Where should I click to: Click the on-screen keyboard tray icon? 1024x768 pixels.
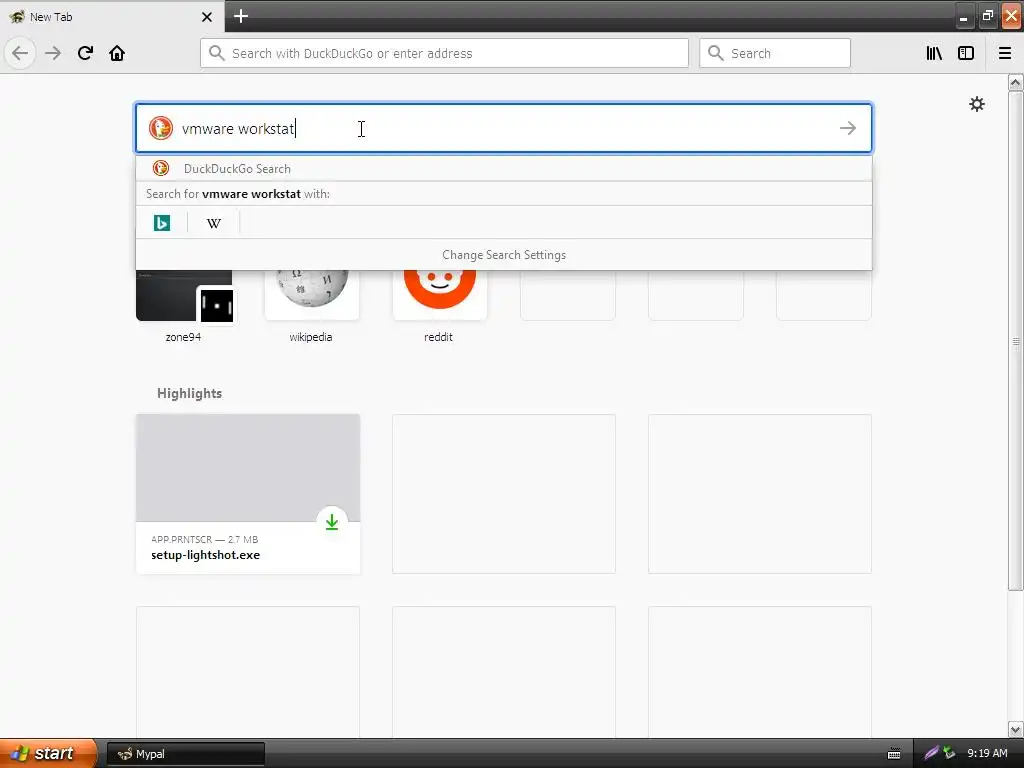[x=894, y=754]
